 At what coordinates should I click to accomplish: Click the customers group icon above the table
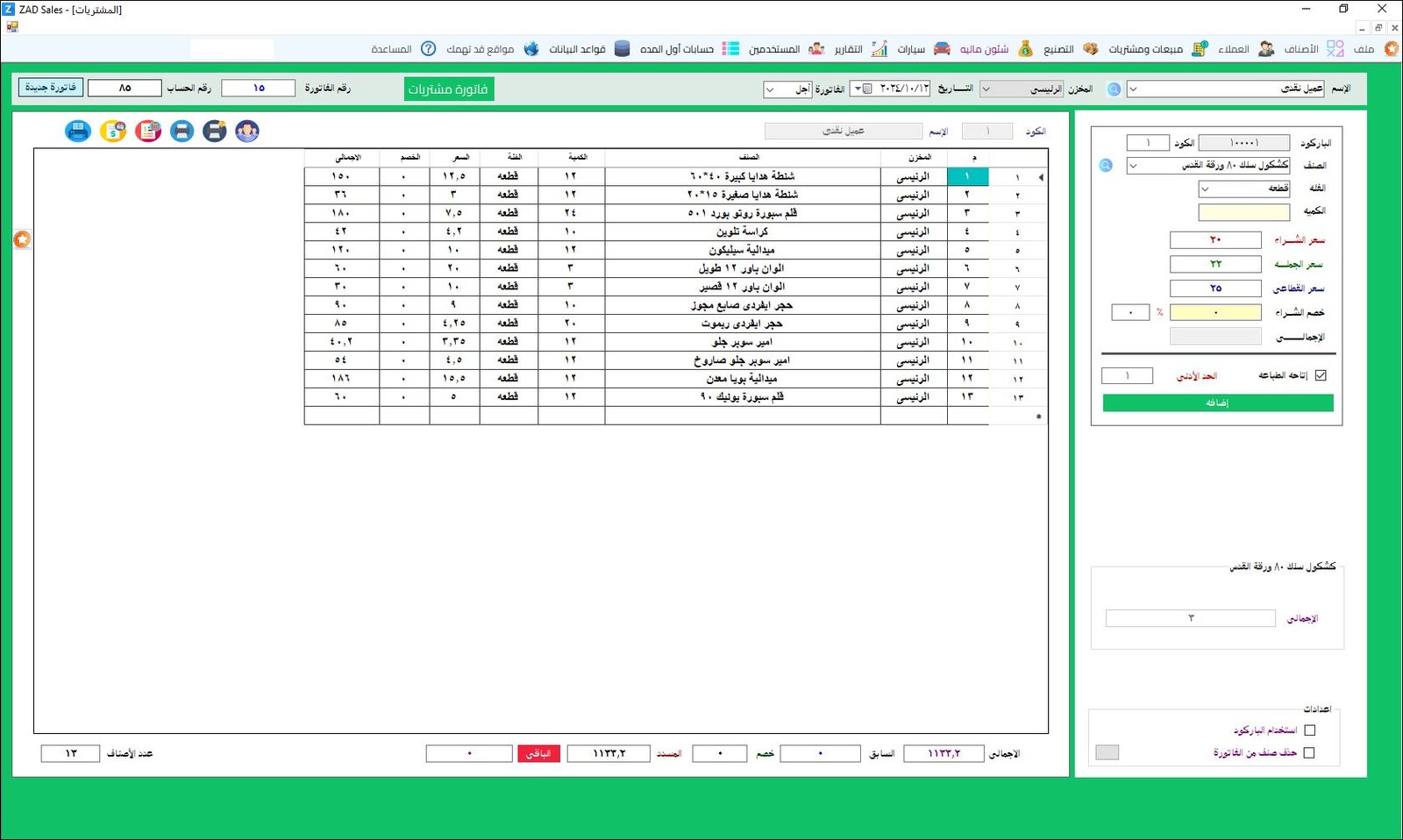tap(247, 132)
